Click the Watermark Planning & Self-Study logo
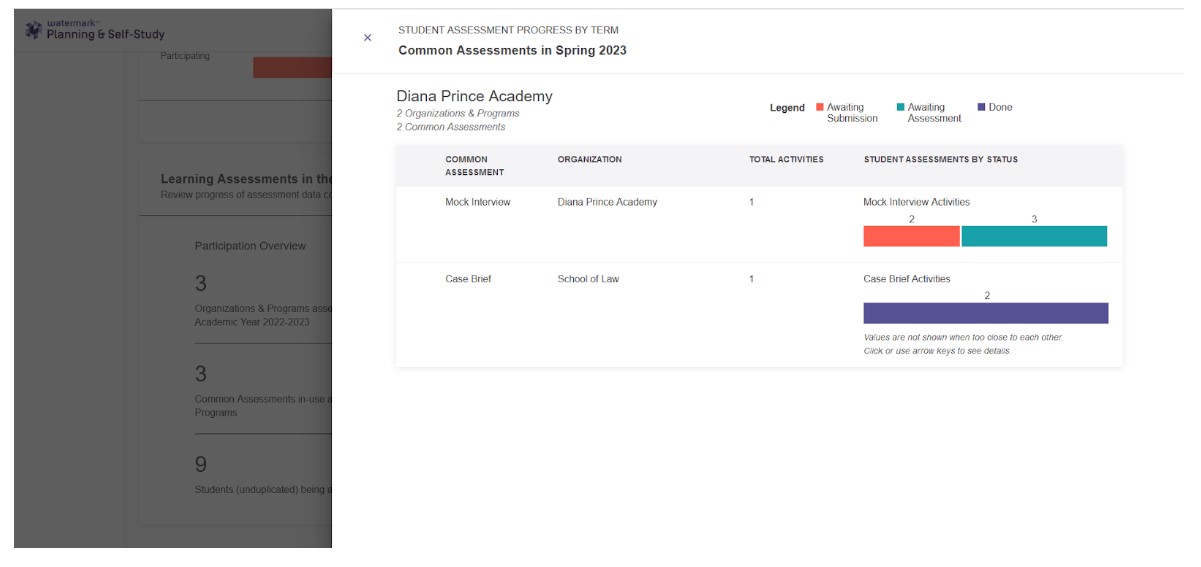The height and width of the screenshot is (567, 1201). 95,31
